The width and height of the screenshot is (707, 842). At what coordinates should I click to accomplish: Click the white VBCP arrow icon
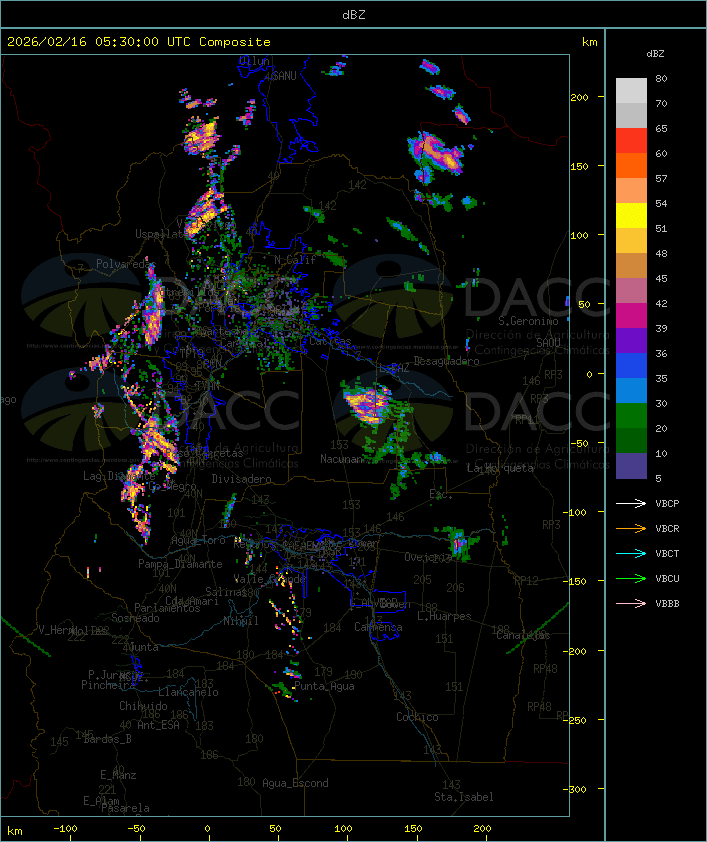(631, 503)
